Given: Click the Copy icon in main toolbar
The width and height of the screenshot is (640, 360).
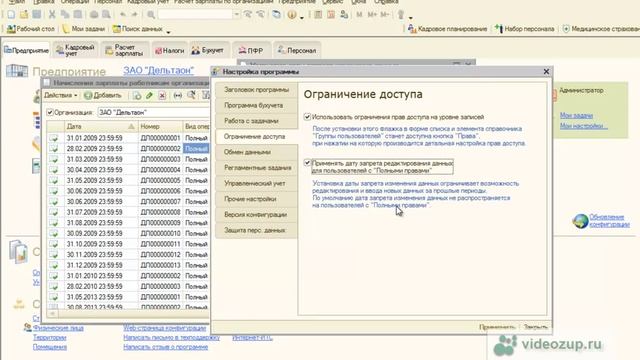Looking at the screenshot, I should point(65,15).
